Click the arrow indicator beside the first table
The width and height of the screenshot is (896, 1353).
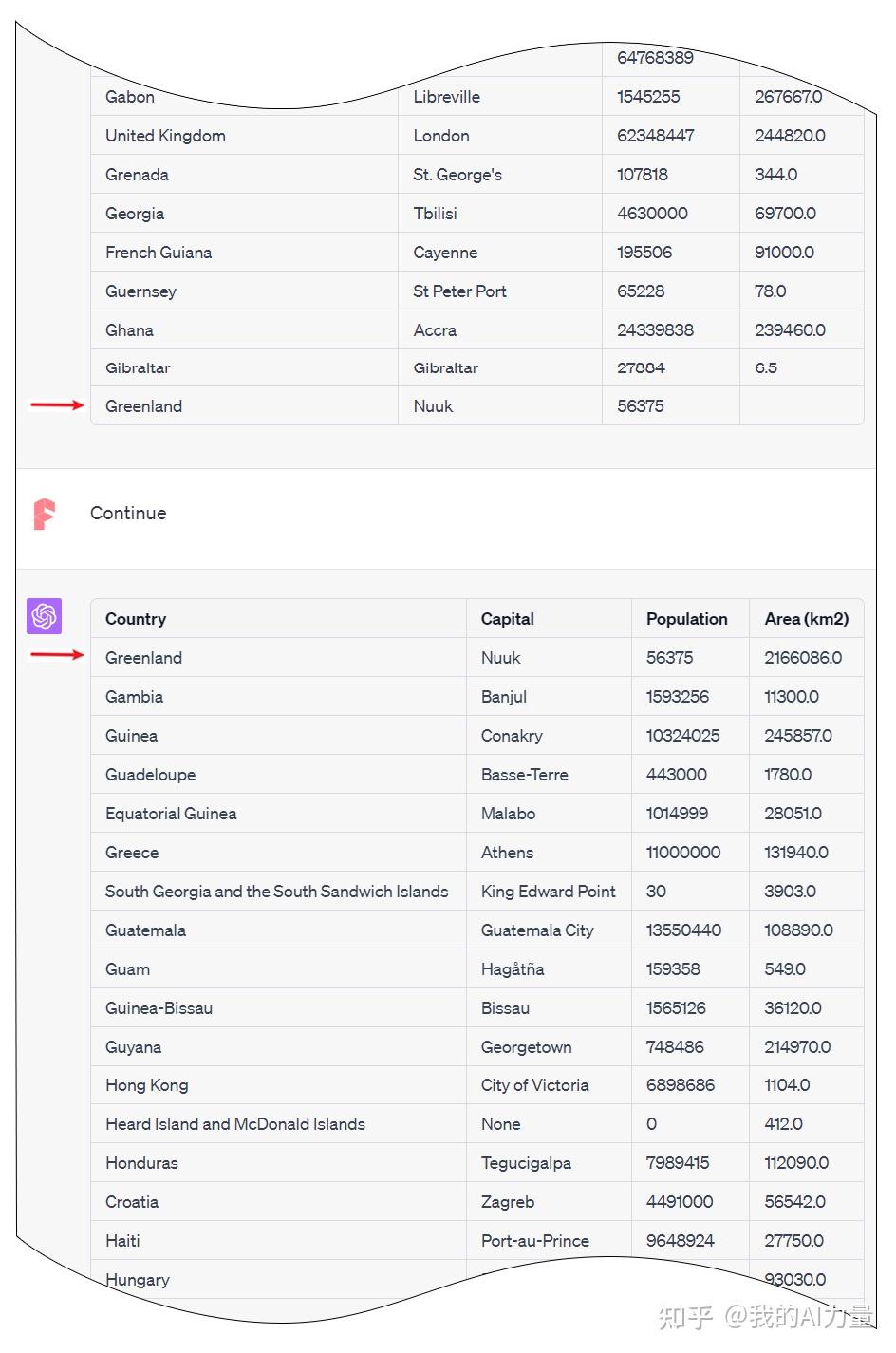point(57,405)
